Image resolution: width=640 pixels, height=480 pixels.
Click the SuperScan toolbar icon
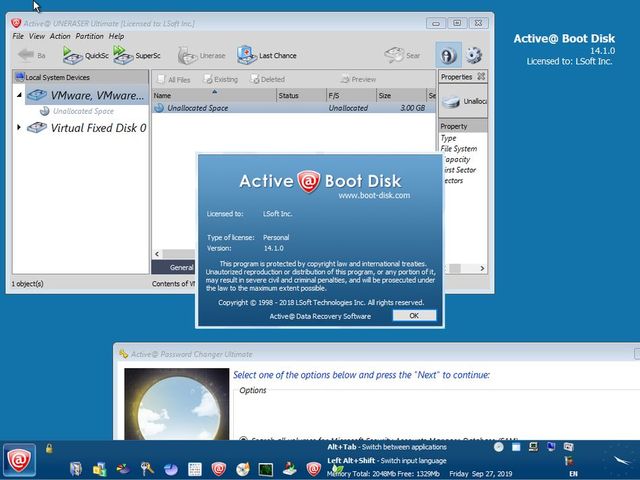pyautogui.click(x=136, y=56)
